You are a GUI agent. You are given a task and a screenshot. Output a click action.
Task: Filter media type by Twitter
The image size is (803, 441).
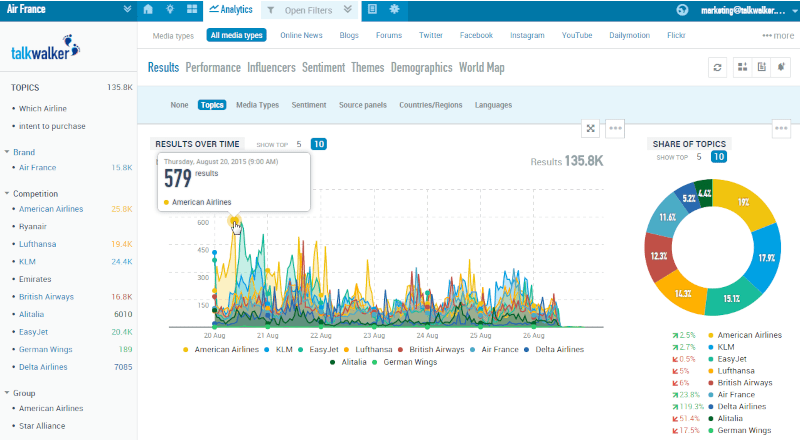pos(430,35)
